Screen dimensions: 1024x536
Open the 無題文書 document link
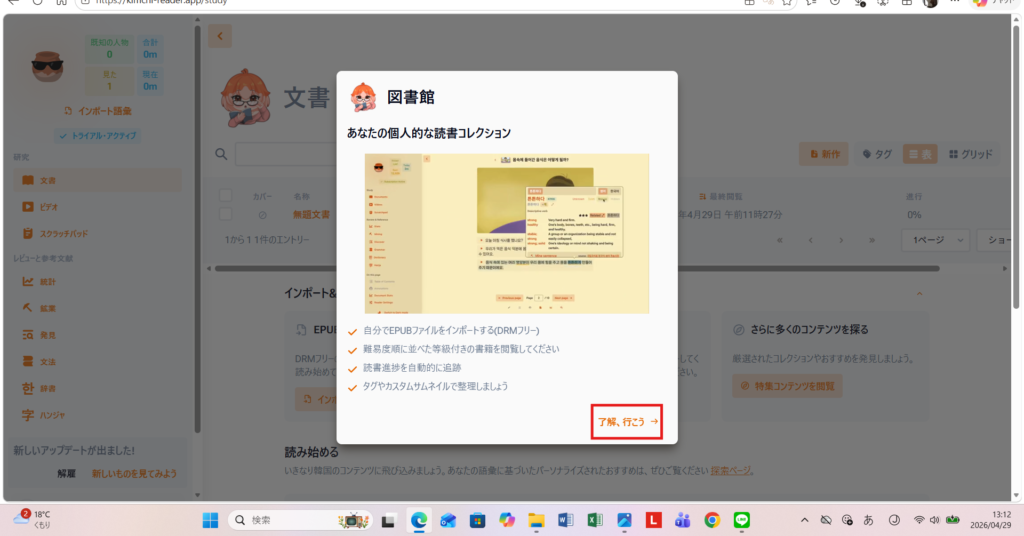(312, 214)
